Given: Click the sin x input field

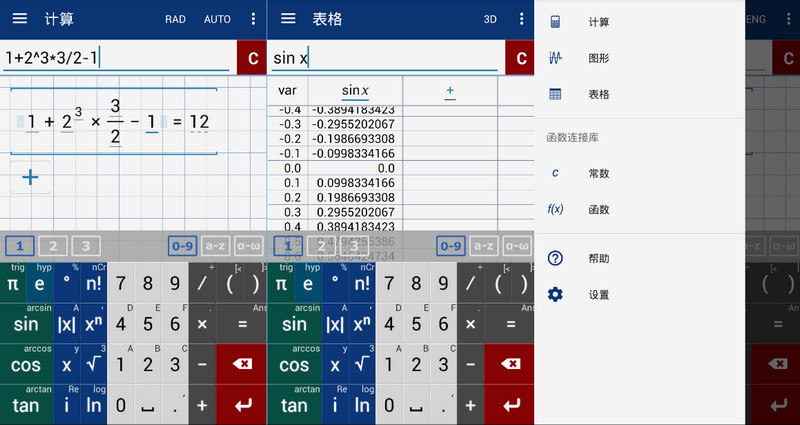Looking at the screenshot, I should click(x=384, y=58).
